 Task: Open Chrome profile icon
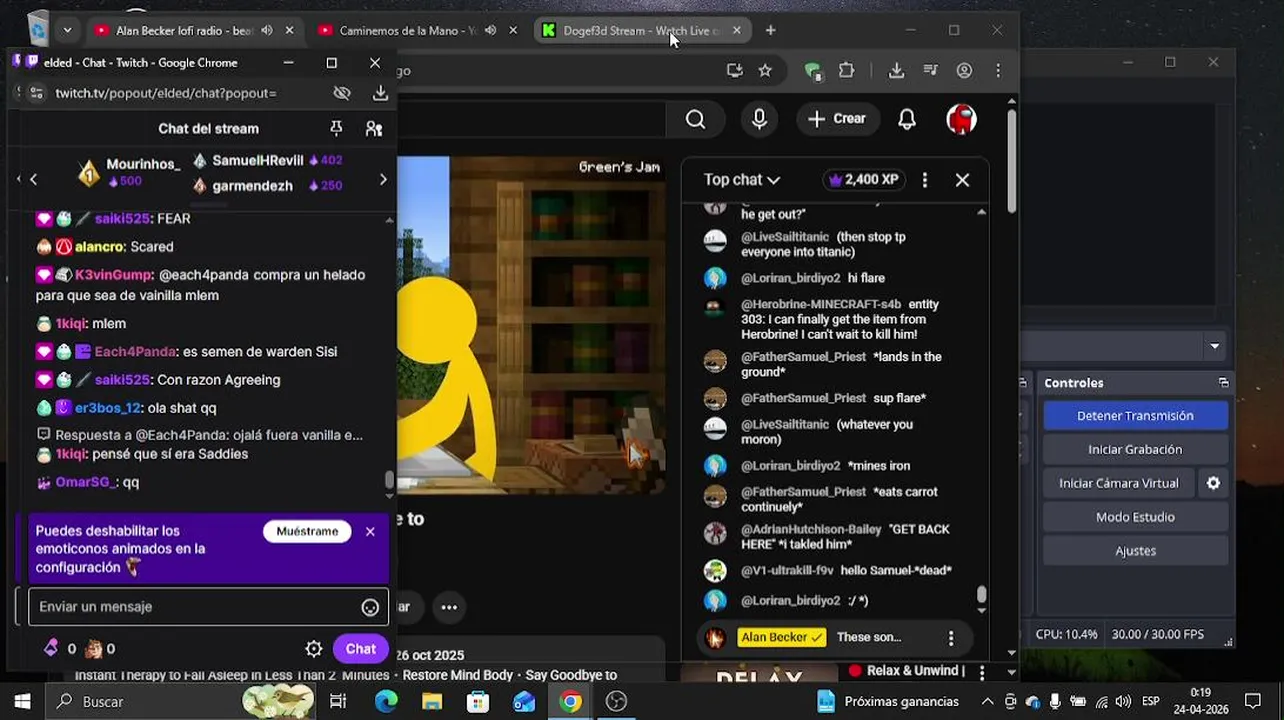click(964, 70)
